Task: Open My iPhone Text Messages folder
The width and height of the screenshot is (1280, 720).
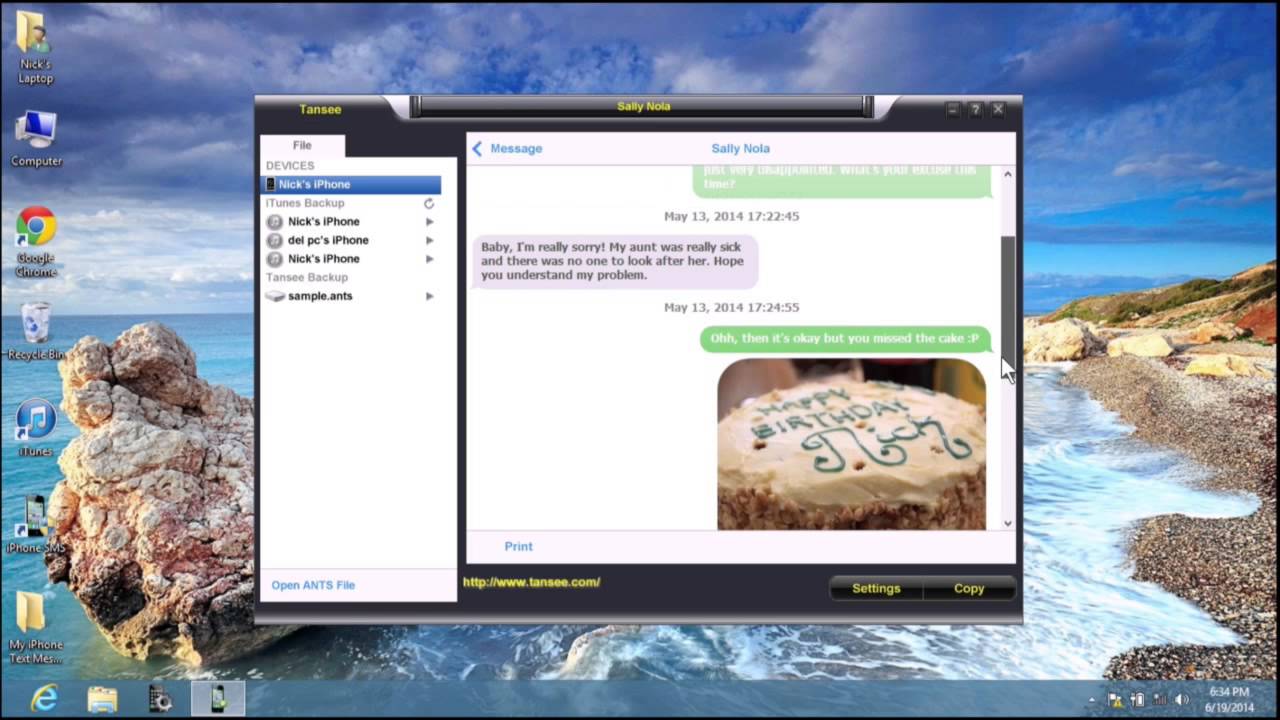Action: point(36,628)
